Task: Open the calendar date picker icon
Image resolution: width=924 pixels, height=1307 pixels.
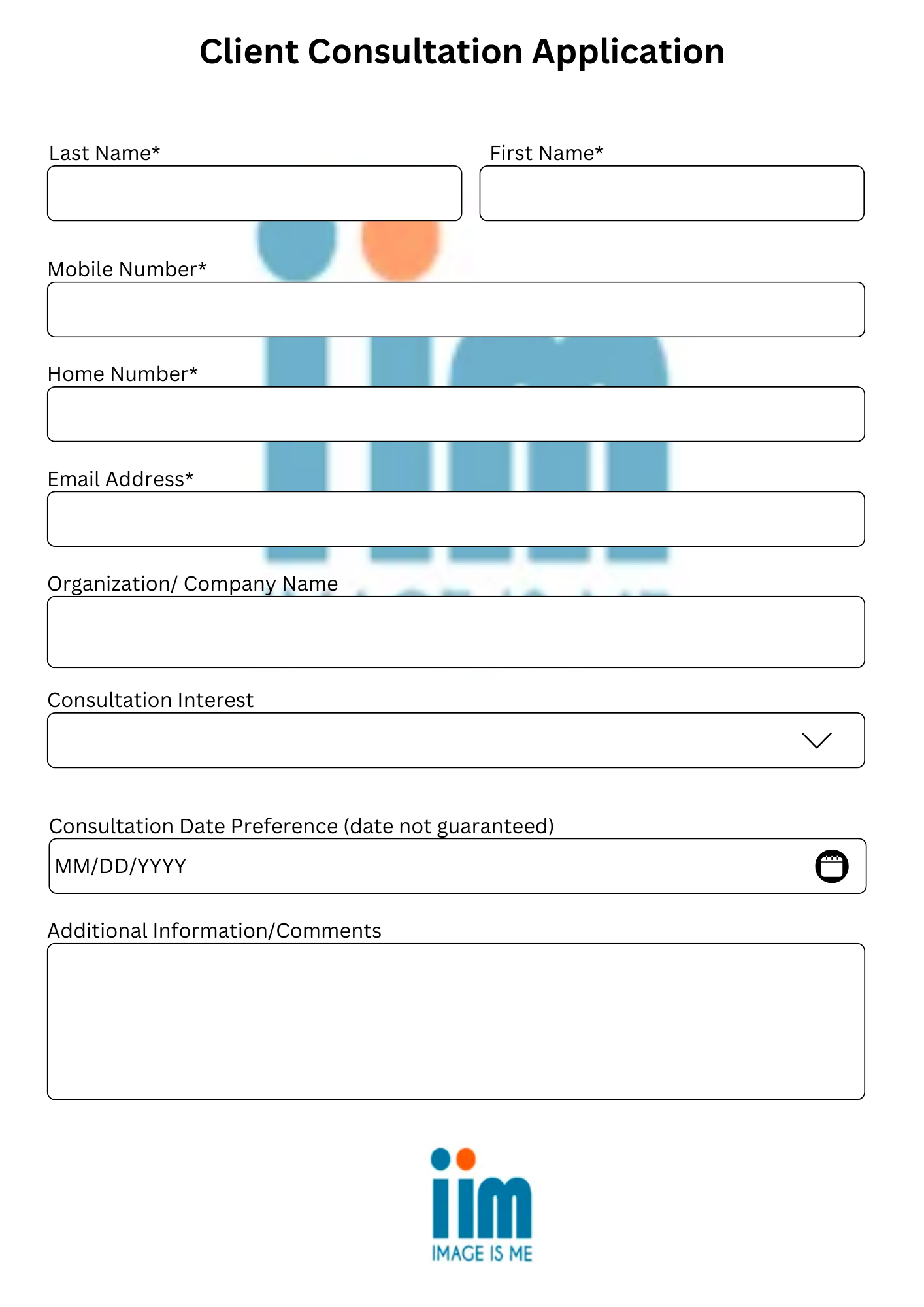Action: click(831, 866)
